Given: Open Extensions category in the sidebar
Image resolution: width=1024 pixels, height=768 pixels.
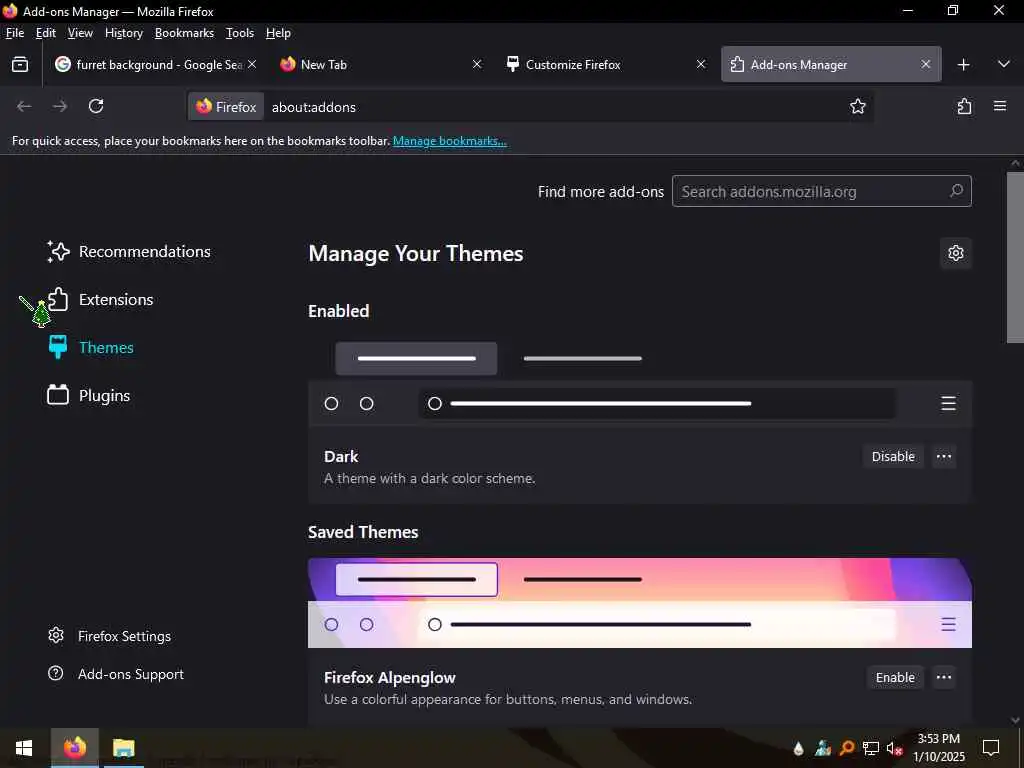Looking at the screenshot, I should tap(100, 299).
